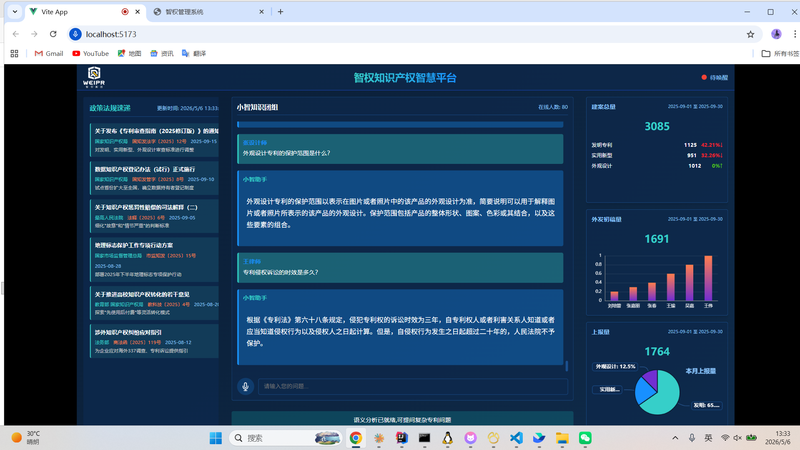Click the muted volume tray icon
This screenshot has width=800, height=450.
pyautogui.click(x=737, y=438)
